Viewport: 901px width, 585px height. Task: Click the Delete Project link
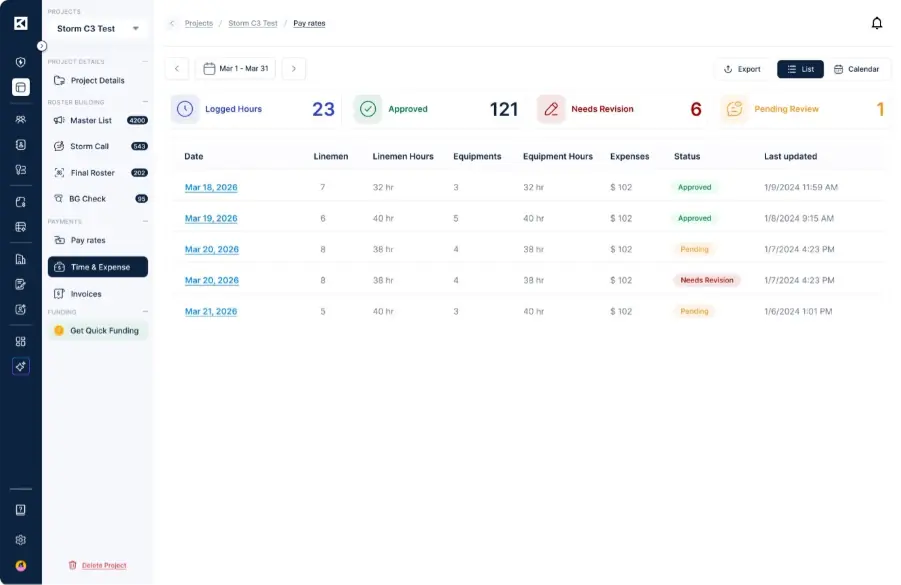coord(104,565)
